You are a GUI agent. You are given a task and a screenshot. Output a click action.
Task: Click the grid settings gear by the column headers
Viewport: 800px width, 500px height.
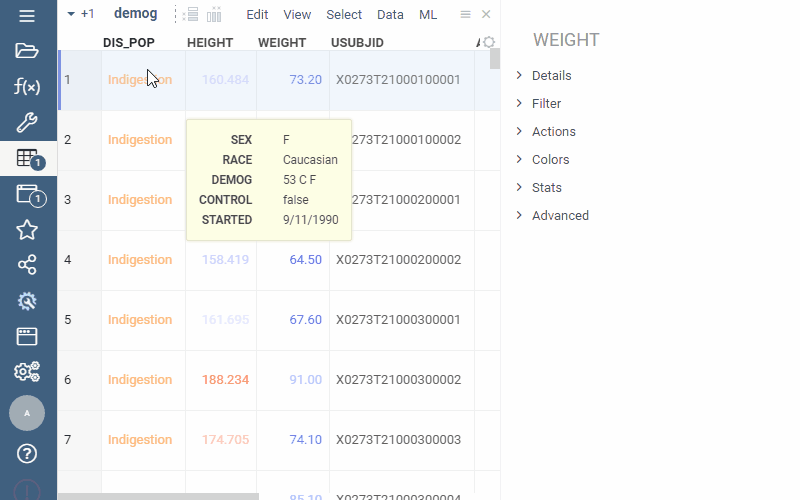488,42
